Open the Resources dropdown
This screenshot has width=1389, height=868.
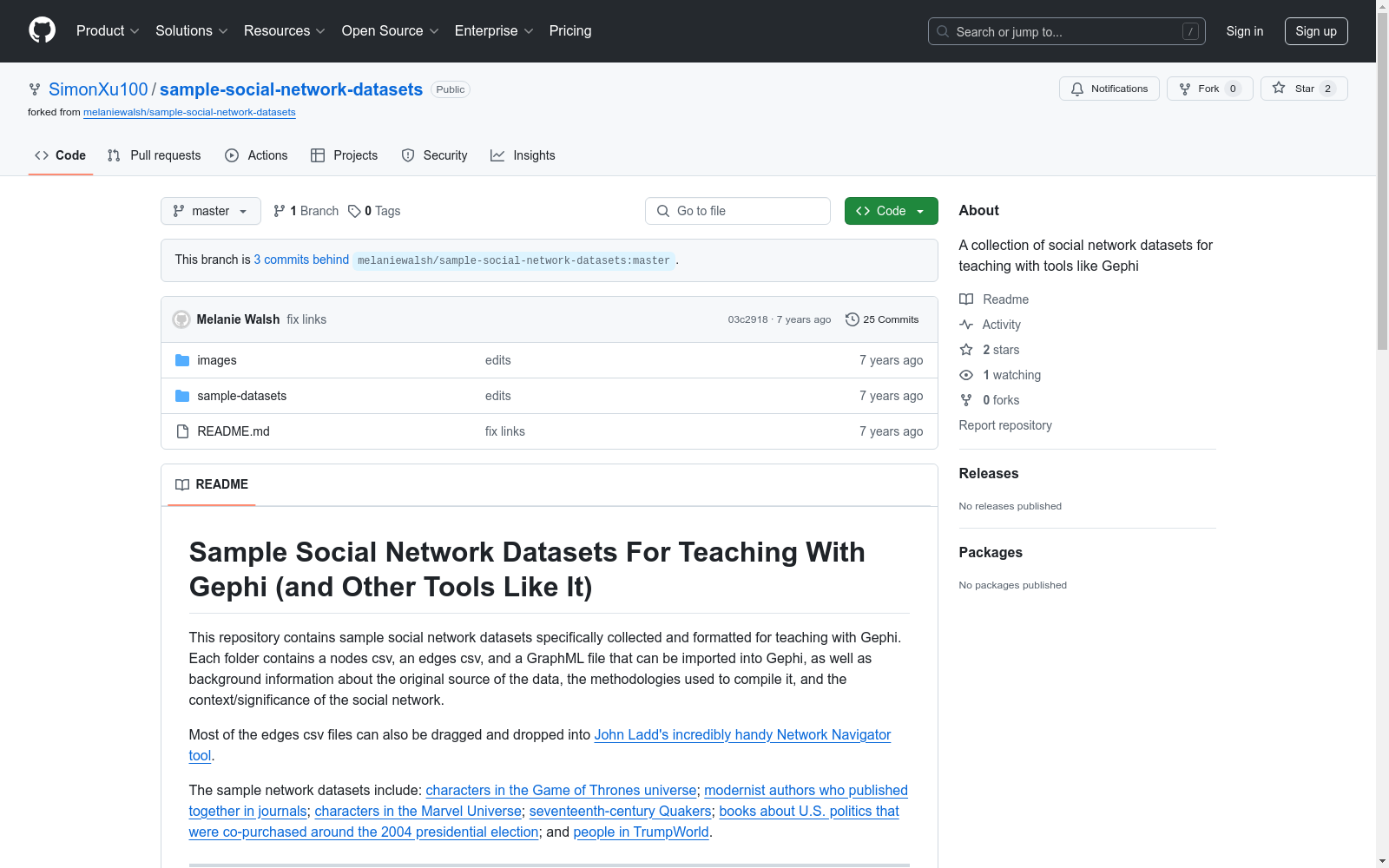point(285,31)
